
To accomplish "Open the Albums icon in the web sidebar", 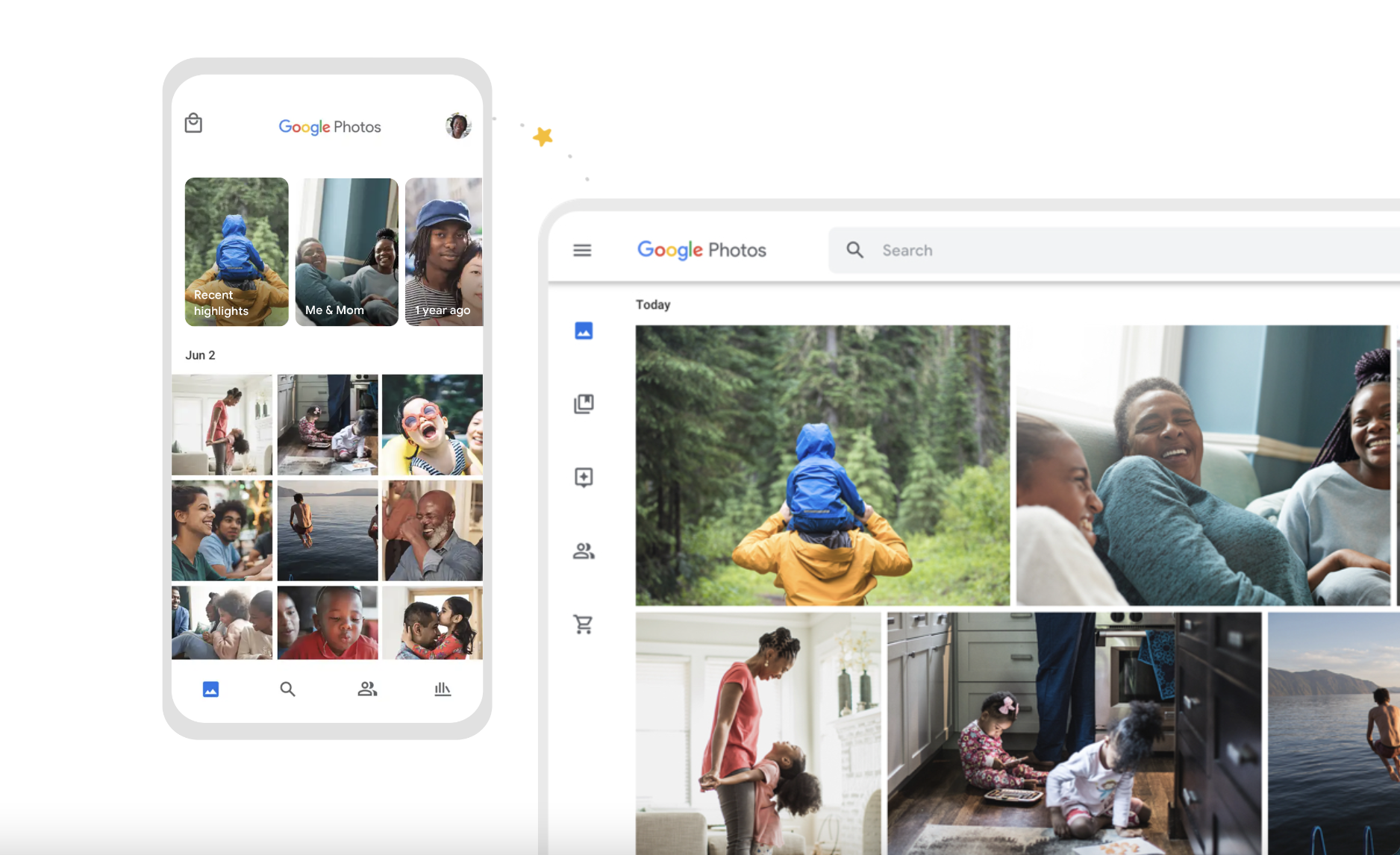I will [584, 404].
